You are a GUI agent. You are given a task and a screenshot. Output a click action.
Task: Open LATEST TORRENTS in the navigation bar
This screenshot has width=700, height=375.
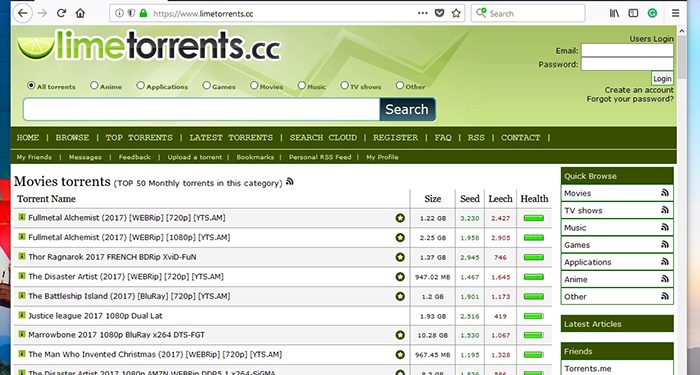pyautogui.click(x=231, y=138)
